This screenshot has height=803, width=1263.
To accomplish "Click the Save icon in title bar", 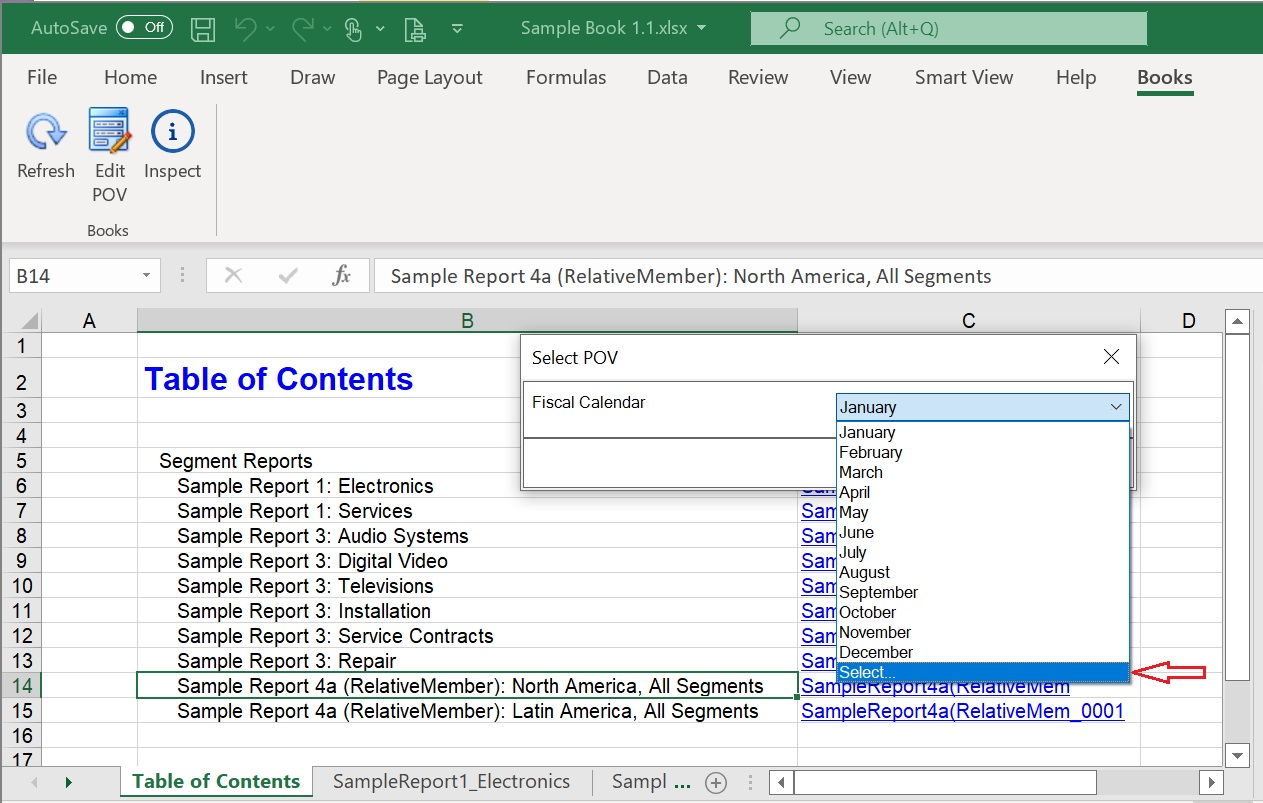I will [203, 29].
